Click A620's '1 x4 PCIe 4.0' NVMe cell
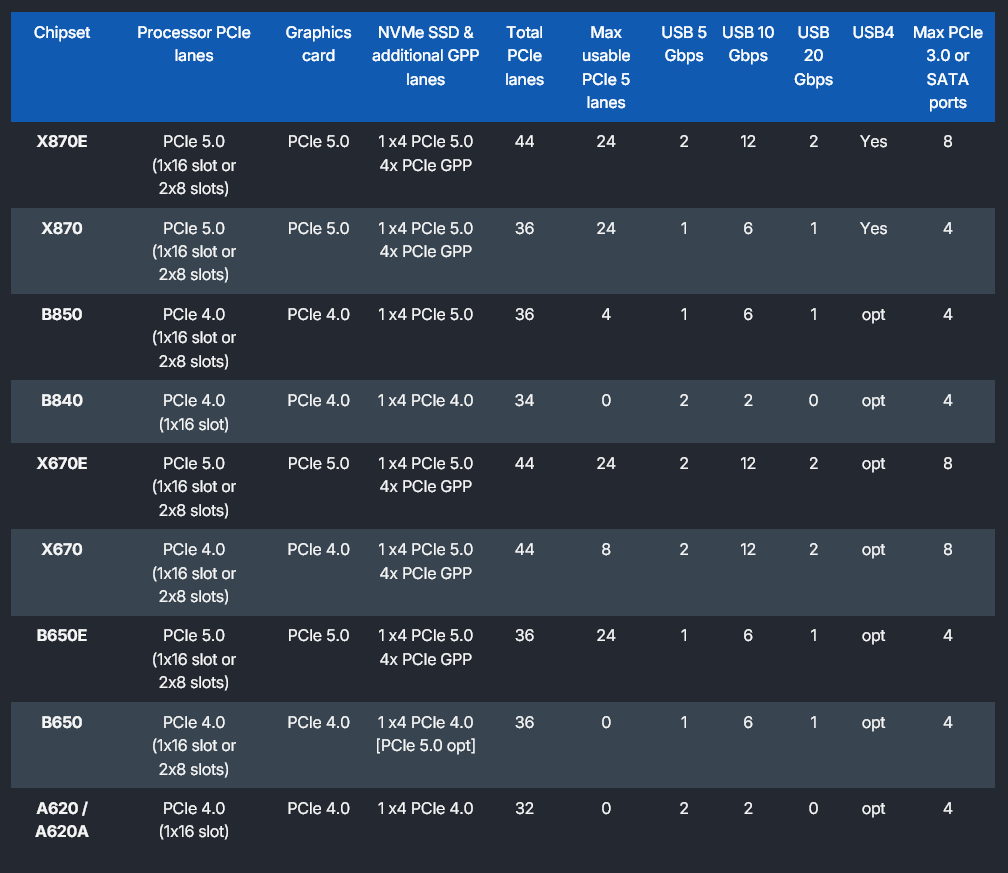1008x873 pixels. click(x=426, y=809)
